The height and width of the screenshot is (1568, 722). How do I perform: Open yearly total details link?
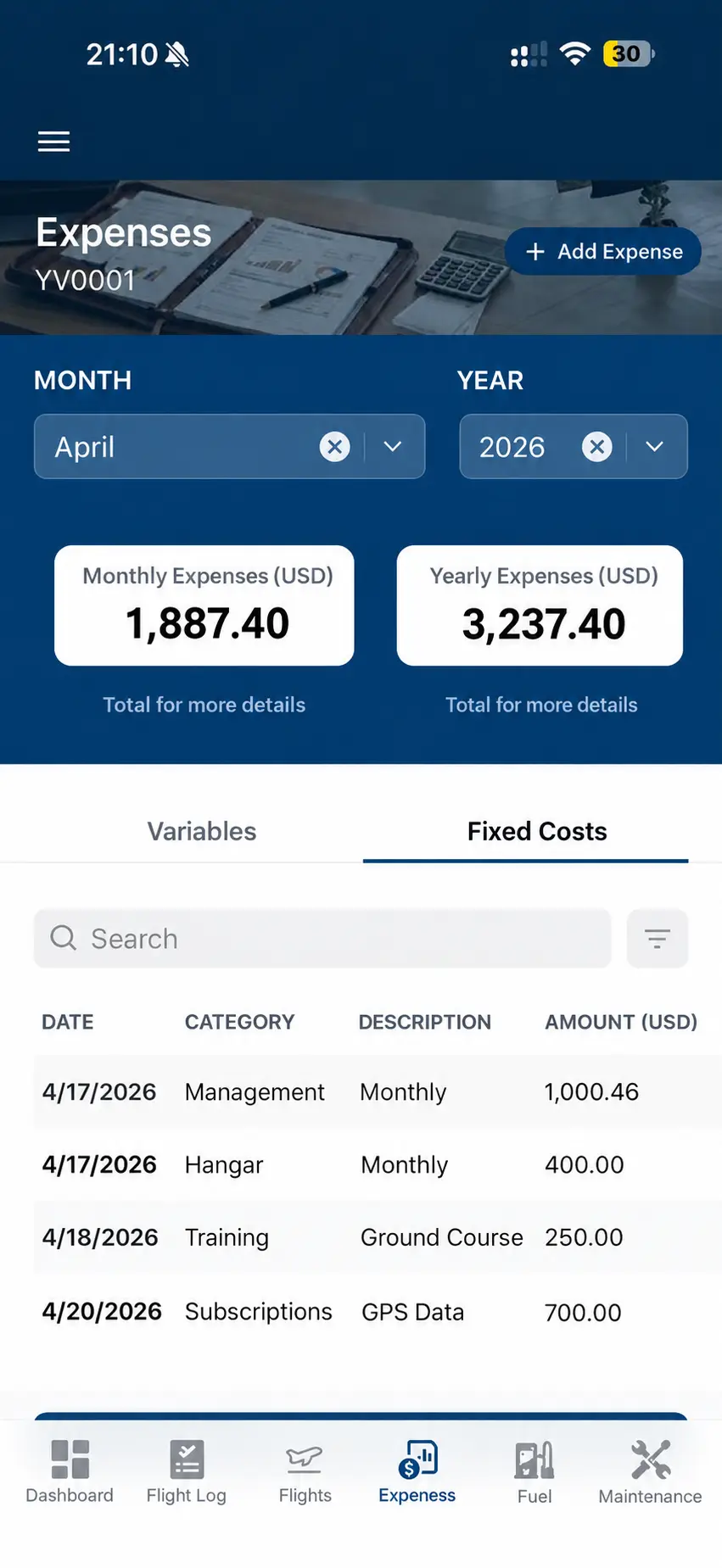pos(541,705)
